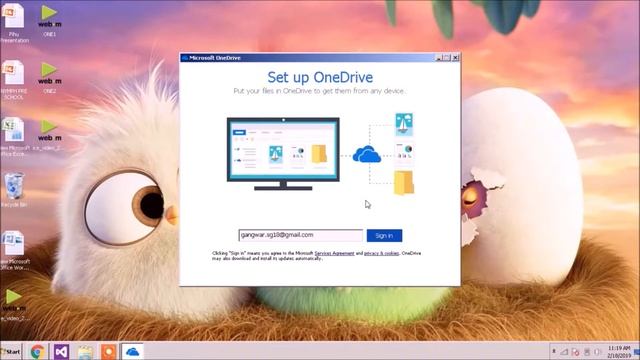
Task: Open the file explorer taskbar icon
Action: click(x=85, y=351)
